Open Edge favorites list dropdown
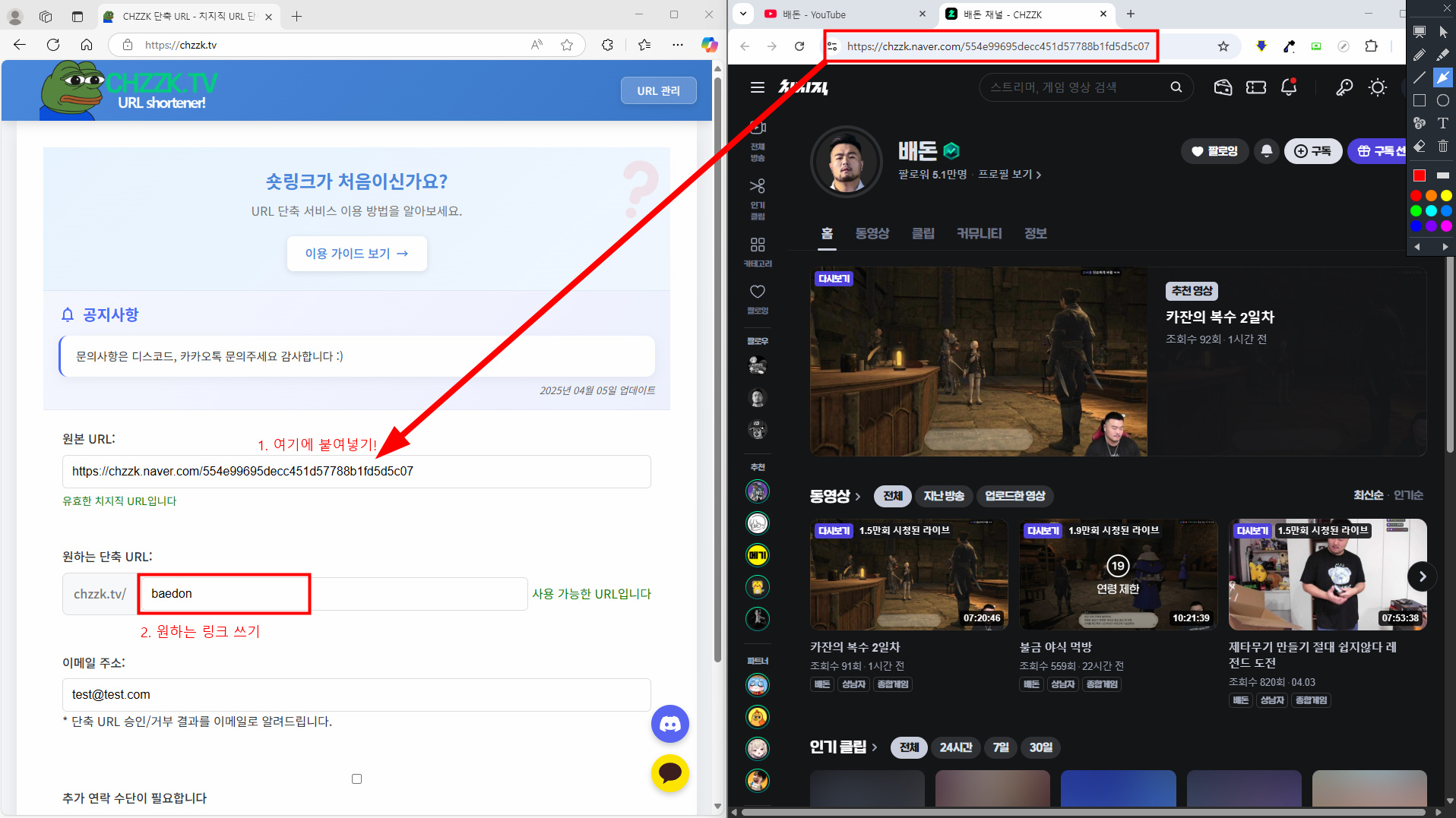The width and height of the screenshot is (1456, 818). [x=644, y=45]
